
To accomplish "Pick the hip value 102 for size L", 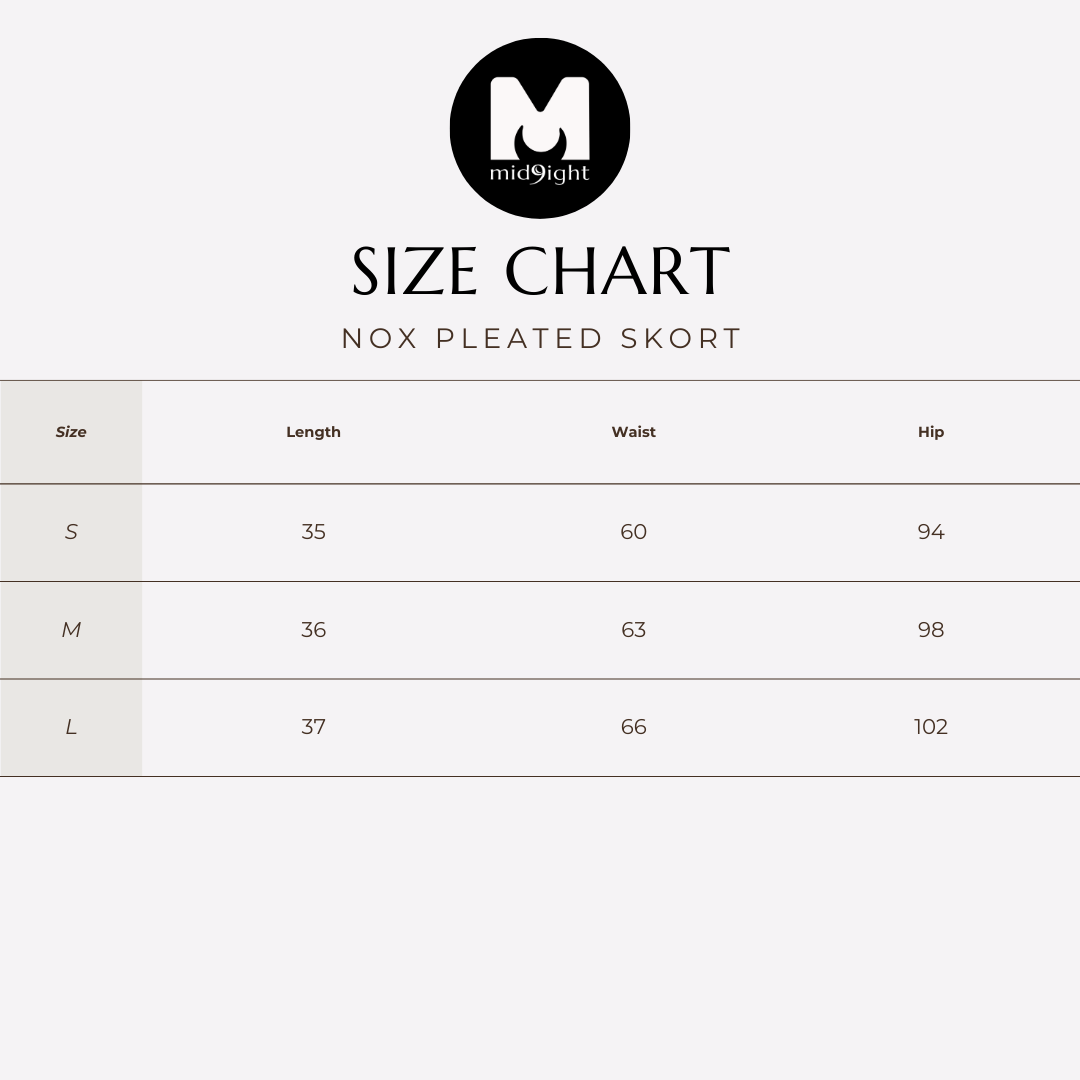I will click(x=930, y=727).
